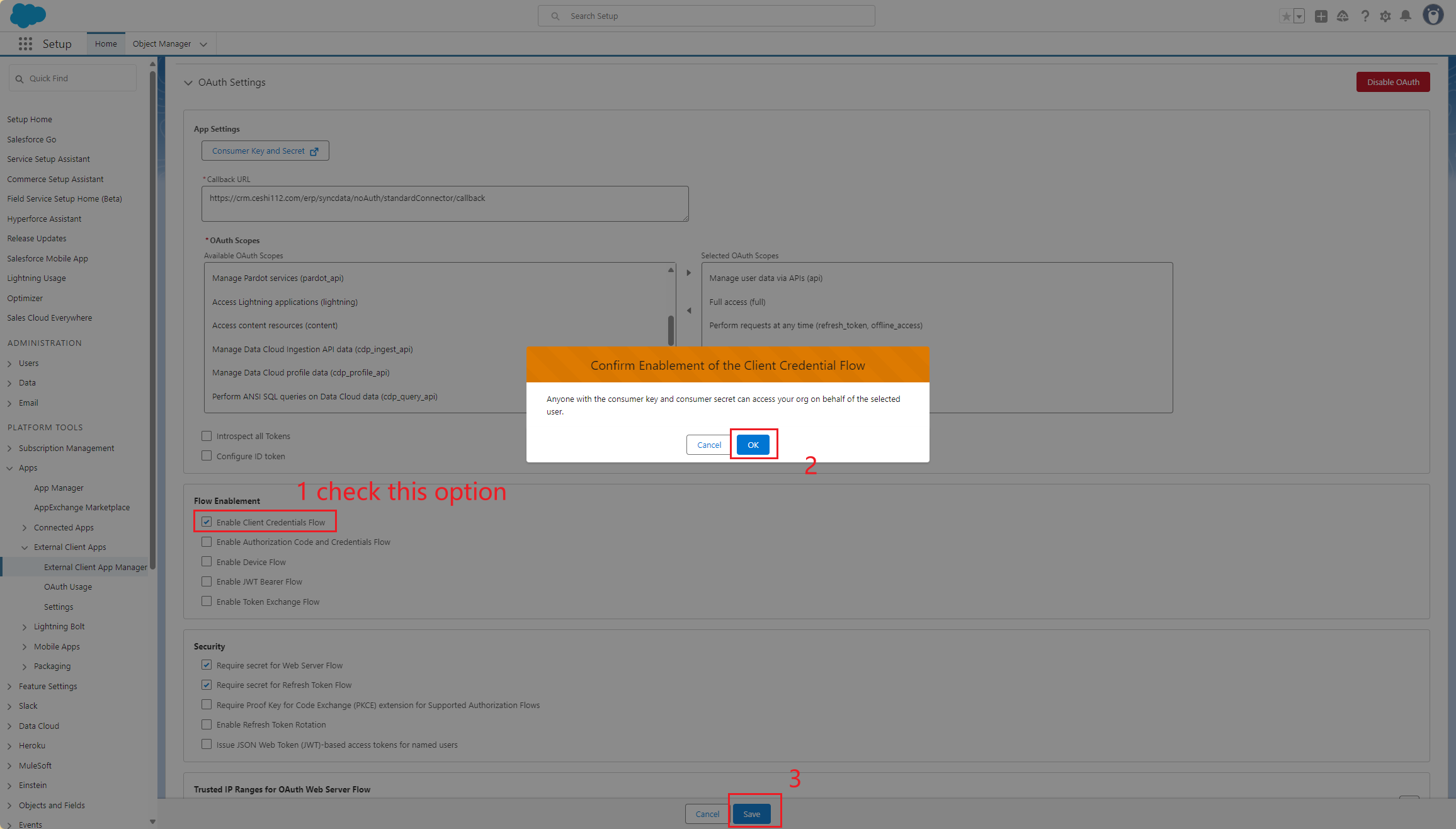Expand the Lightning Bolt node
The image size is (1456, 829).
click(x=25, y=627)
